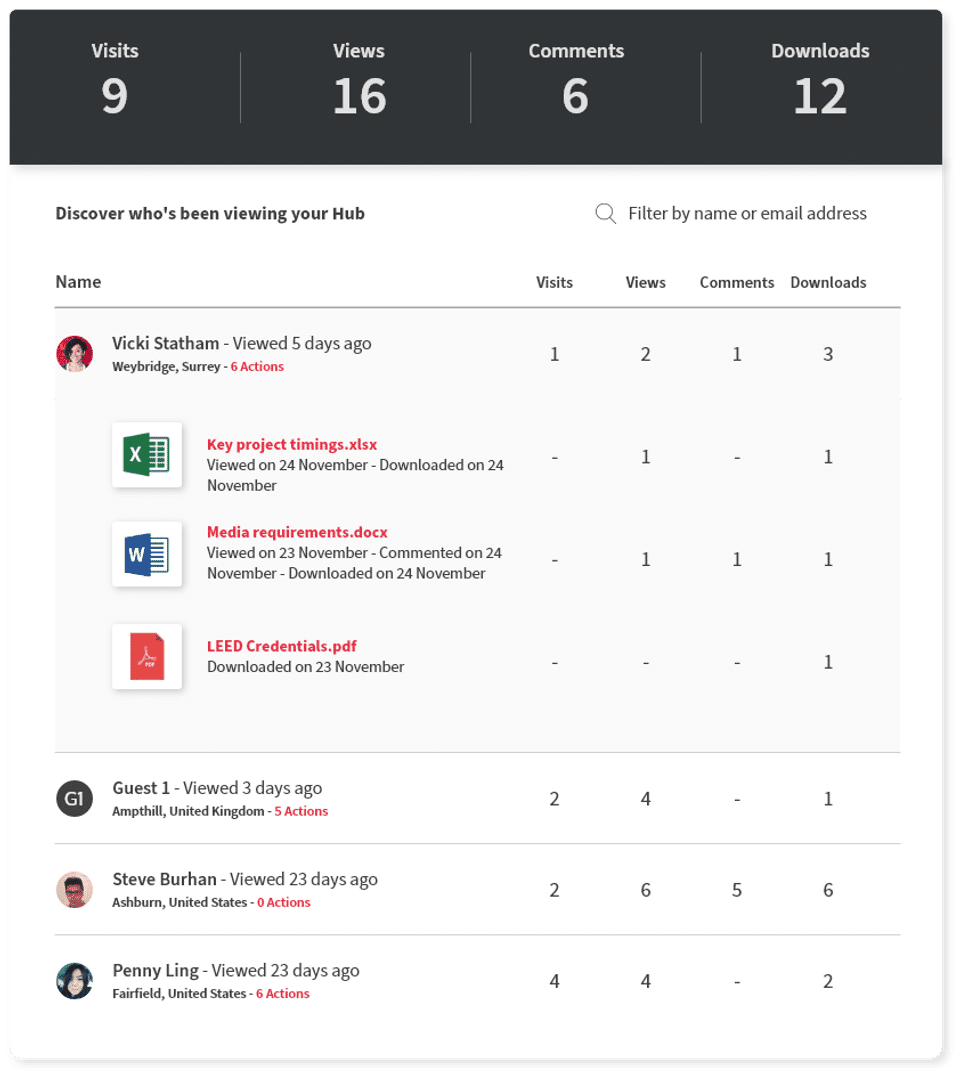This screenshot has height=1076, width=960.
Task: Click the Word document icon
Action: pos(147,553)
